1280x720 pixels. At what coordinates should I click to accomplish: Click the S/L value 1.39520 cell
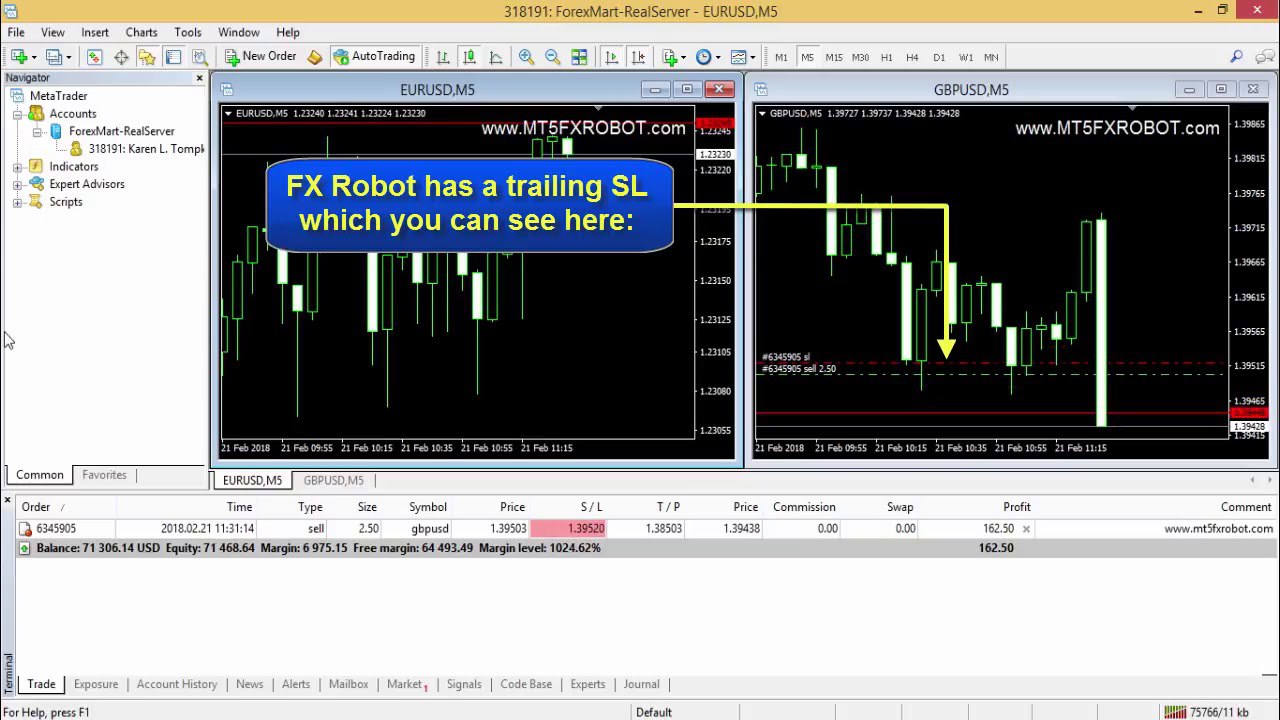[x=568, y=529]
